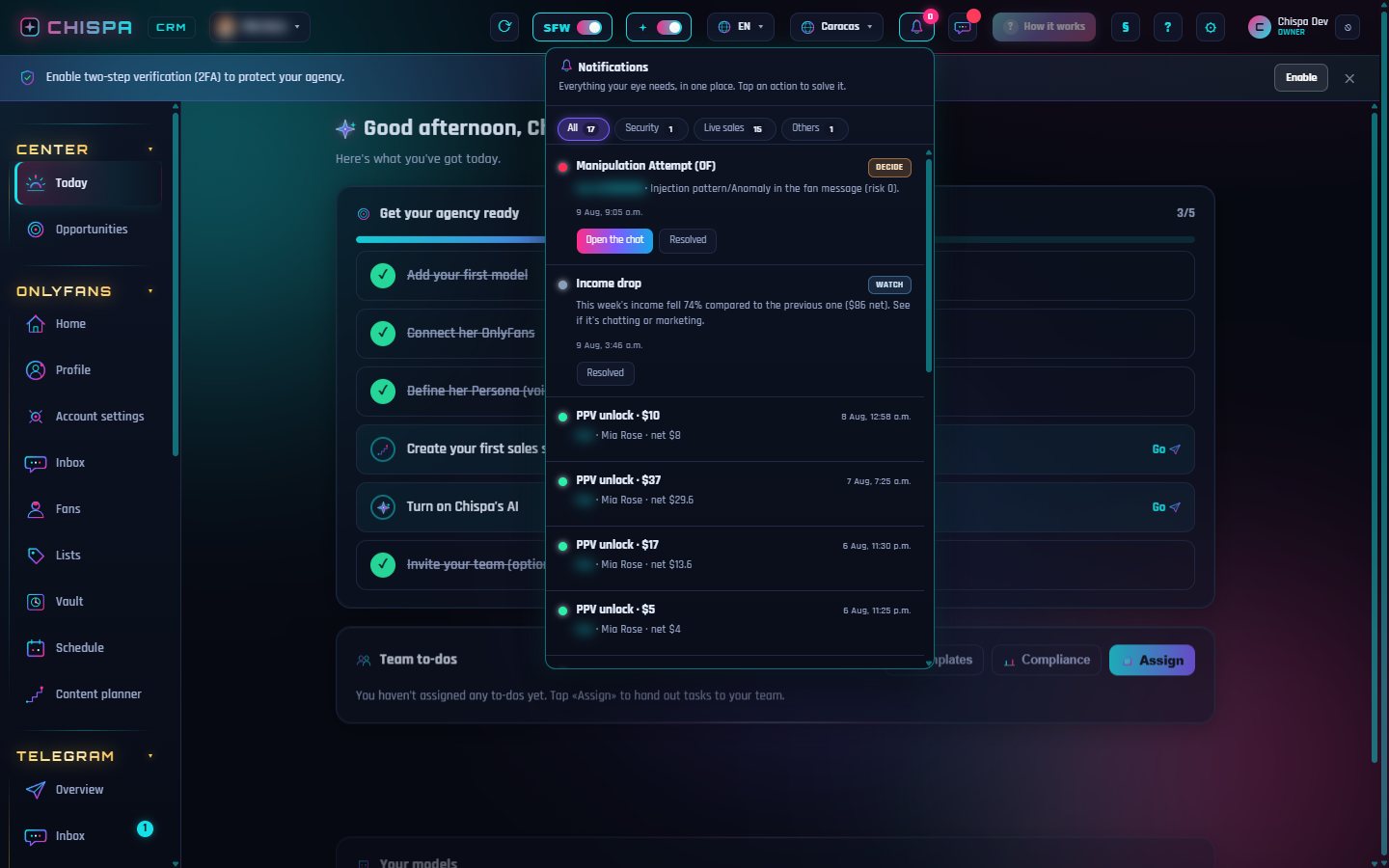Viewport: 1389px width, 868px height.
Task: Click the Connect her OnlyFans checkmark
Action: (383, 334)
